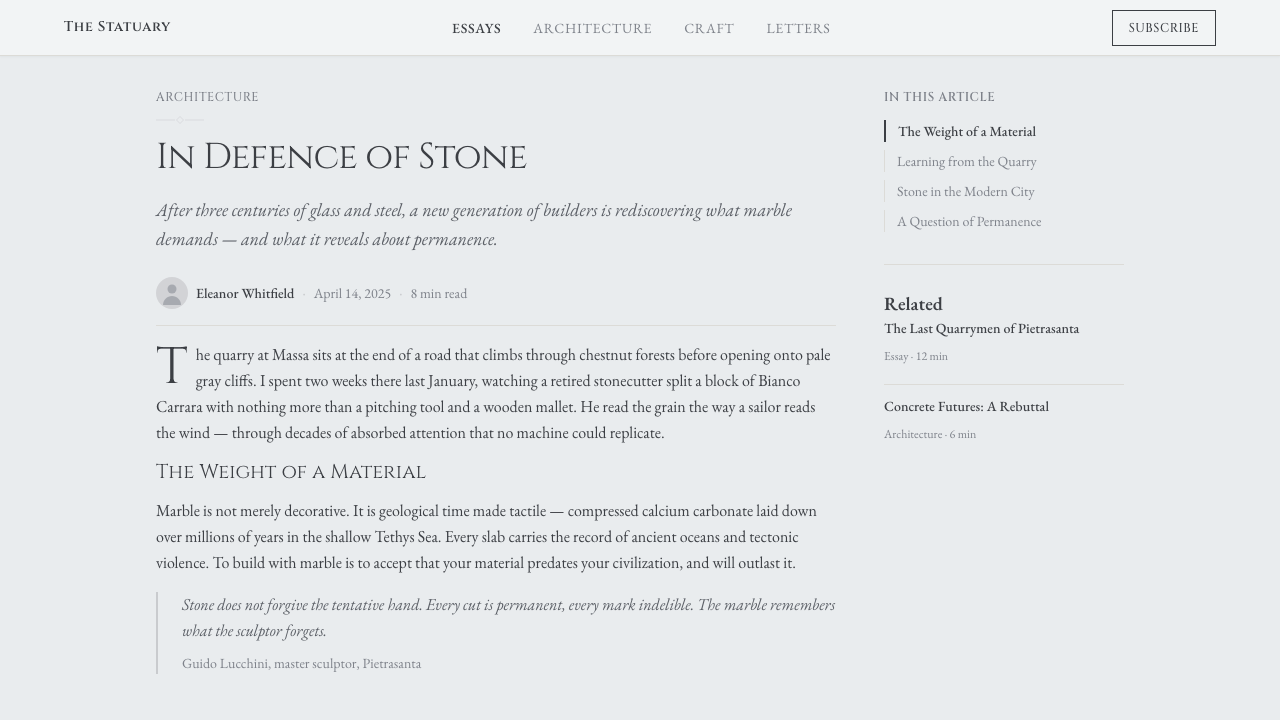Click the Subscribe button
This screenshot has height=720, width=1280.
(x=1164, y=28)
